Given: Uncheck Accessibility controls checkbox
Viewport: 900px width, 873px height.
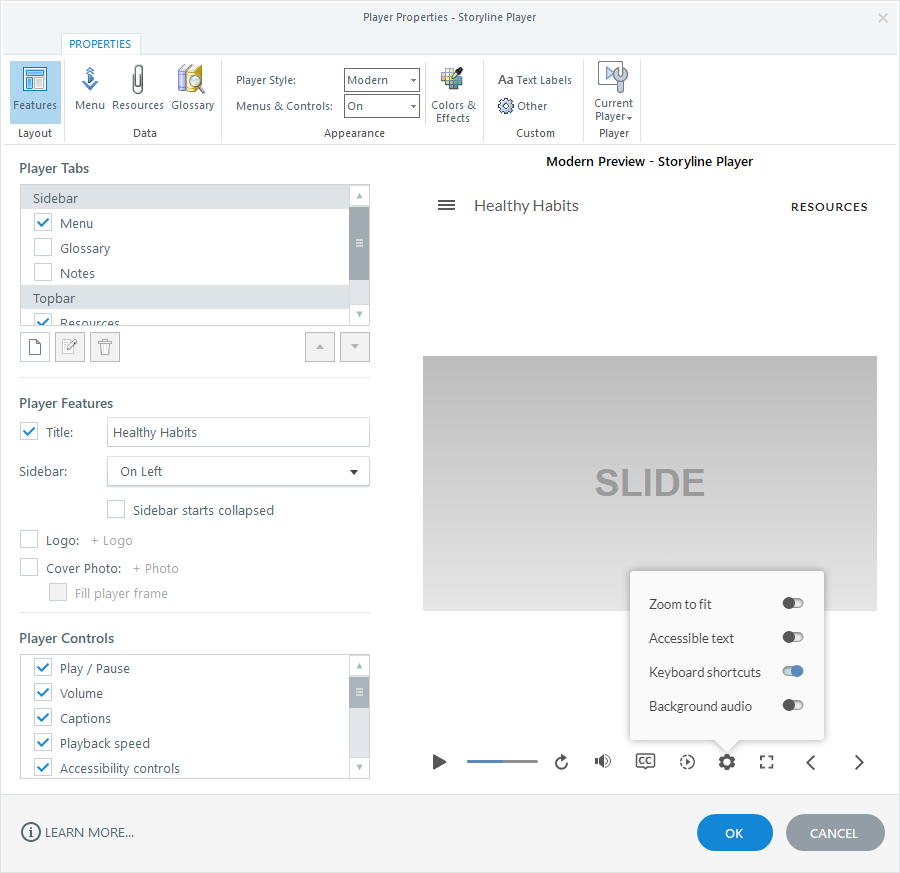Looking at the screenshot, I should click(43, 767).
